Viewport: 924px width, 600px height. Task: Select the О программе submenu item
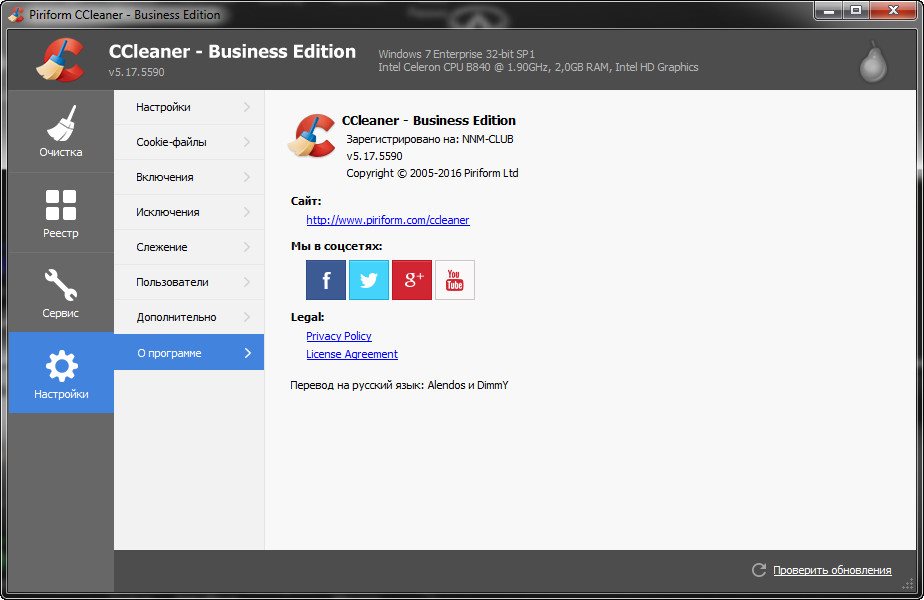coord(189,352)
